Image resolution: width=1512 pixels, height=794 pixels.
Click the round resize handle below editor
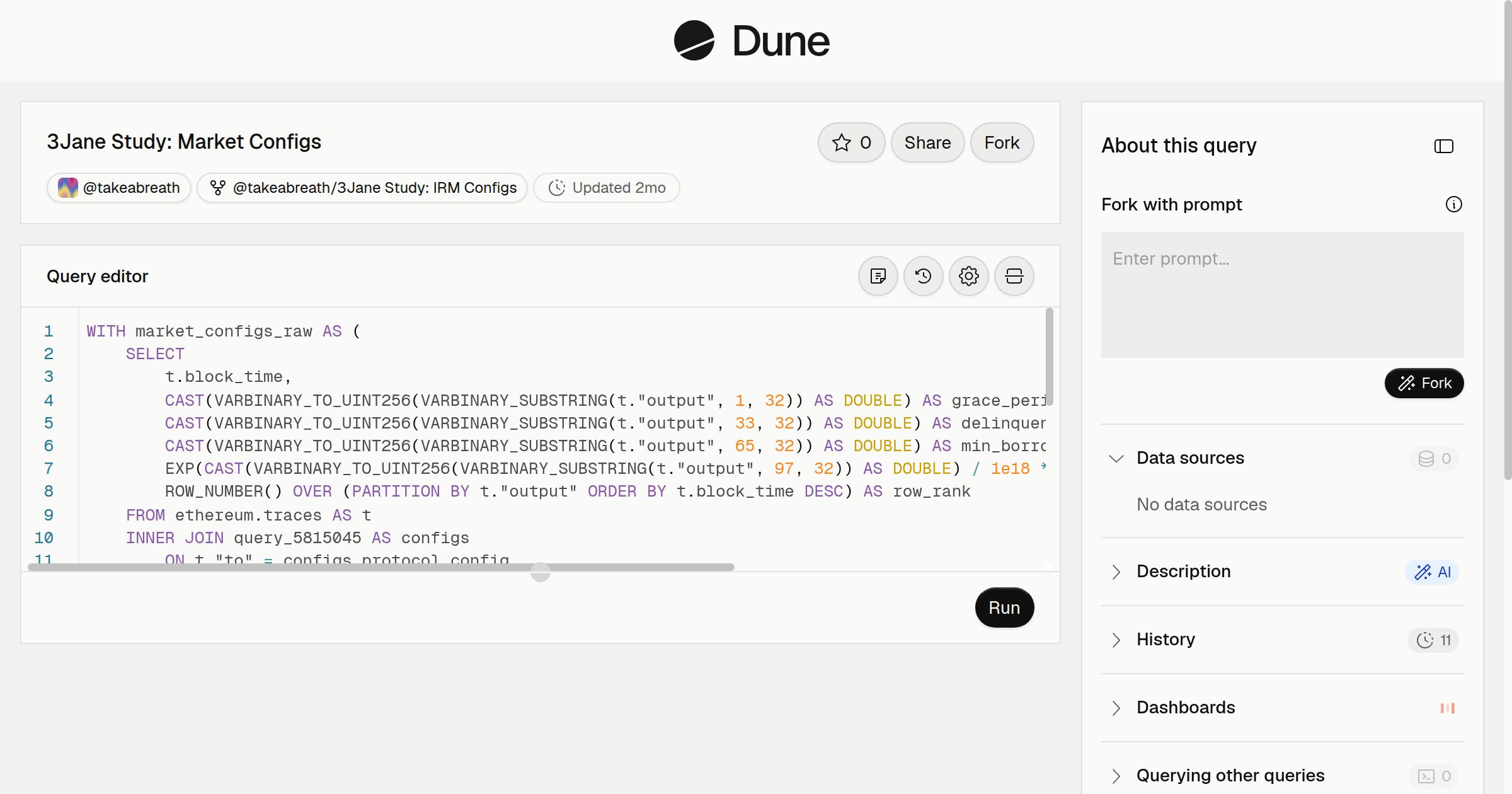pyautogui.click(x=540, y=572)
